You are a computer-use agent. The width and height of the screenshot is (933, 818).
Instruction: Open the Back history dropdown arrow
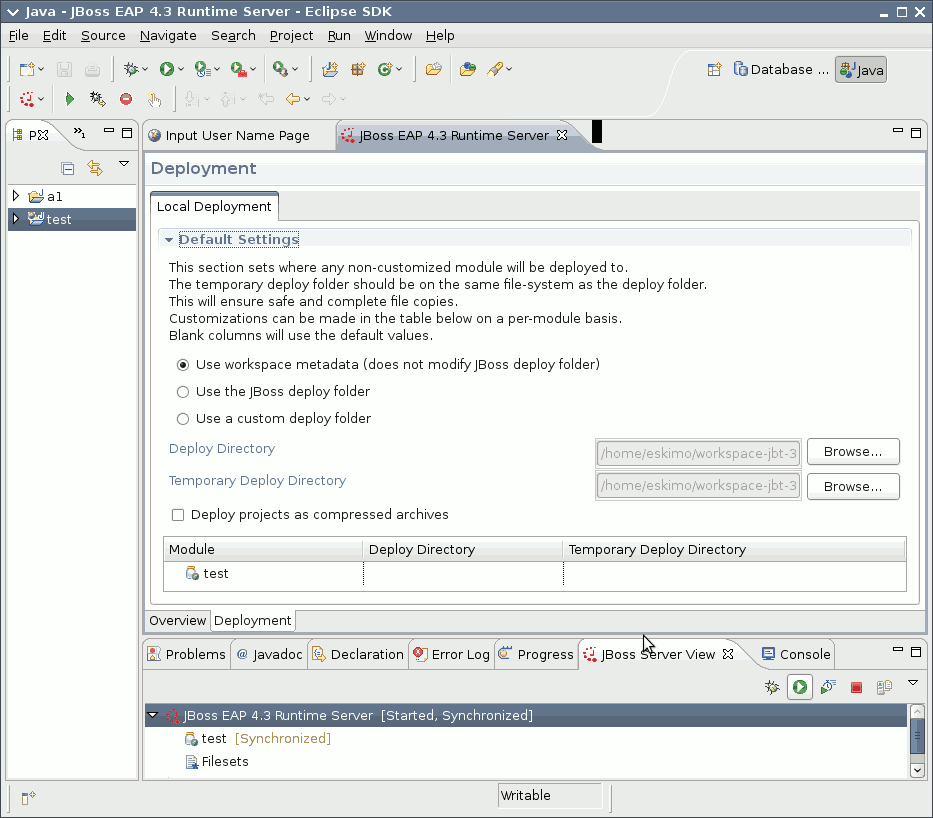[307, 99]
